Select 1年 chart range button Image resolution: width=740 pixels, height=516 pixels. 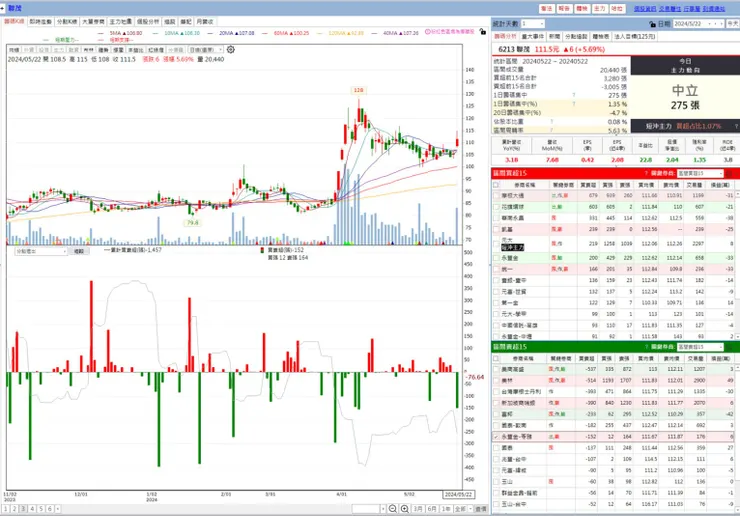[446, 508]
